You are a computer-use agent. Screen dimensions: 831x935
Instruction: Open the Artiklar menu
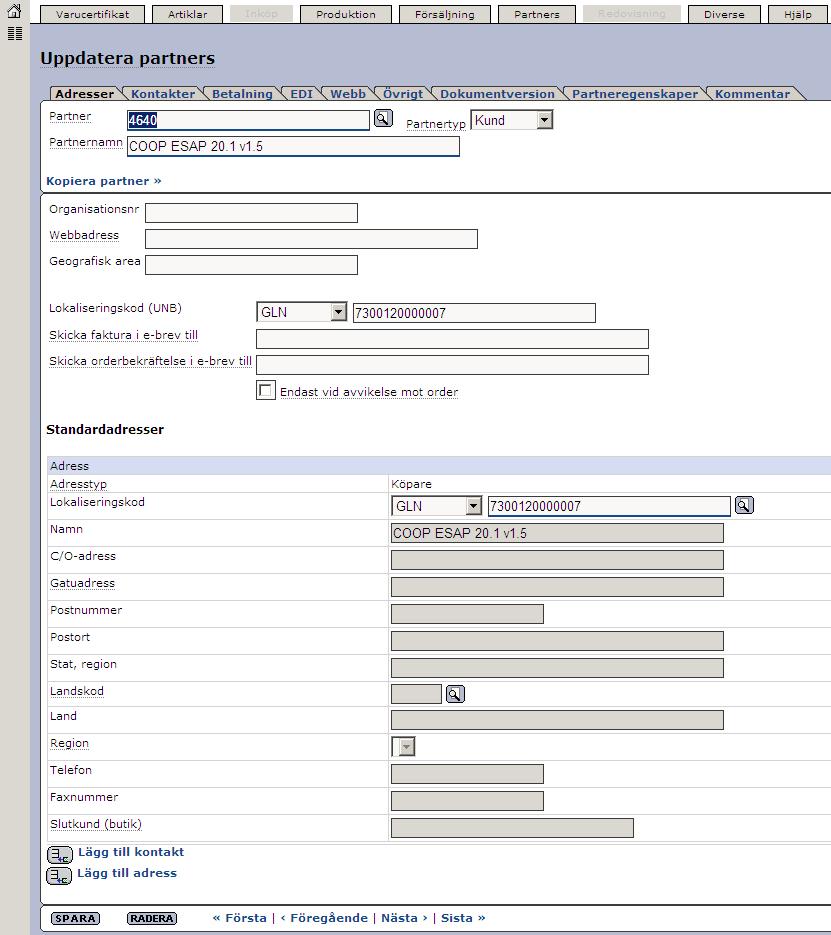click(188, 14)
